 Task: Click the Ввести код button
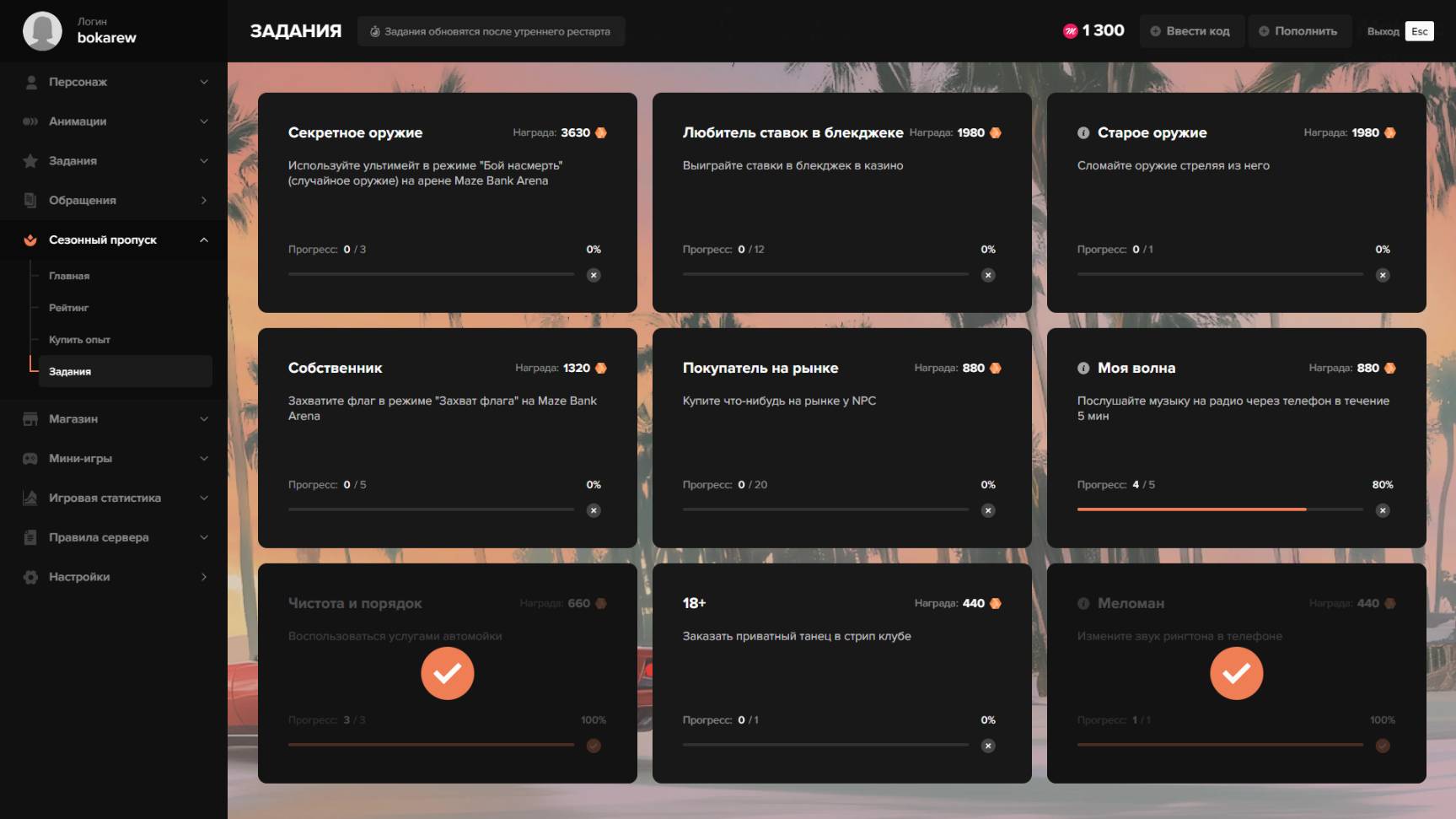pyautogui.click(x=1191, y=31)
